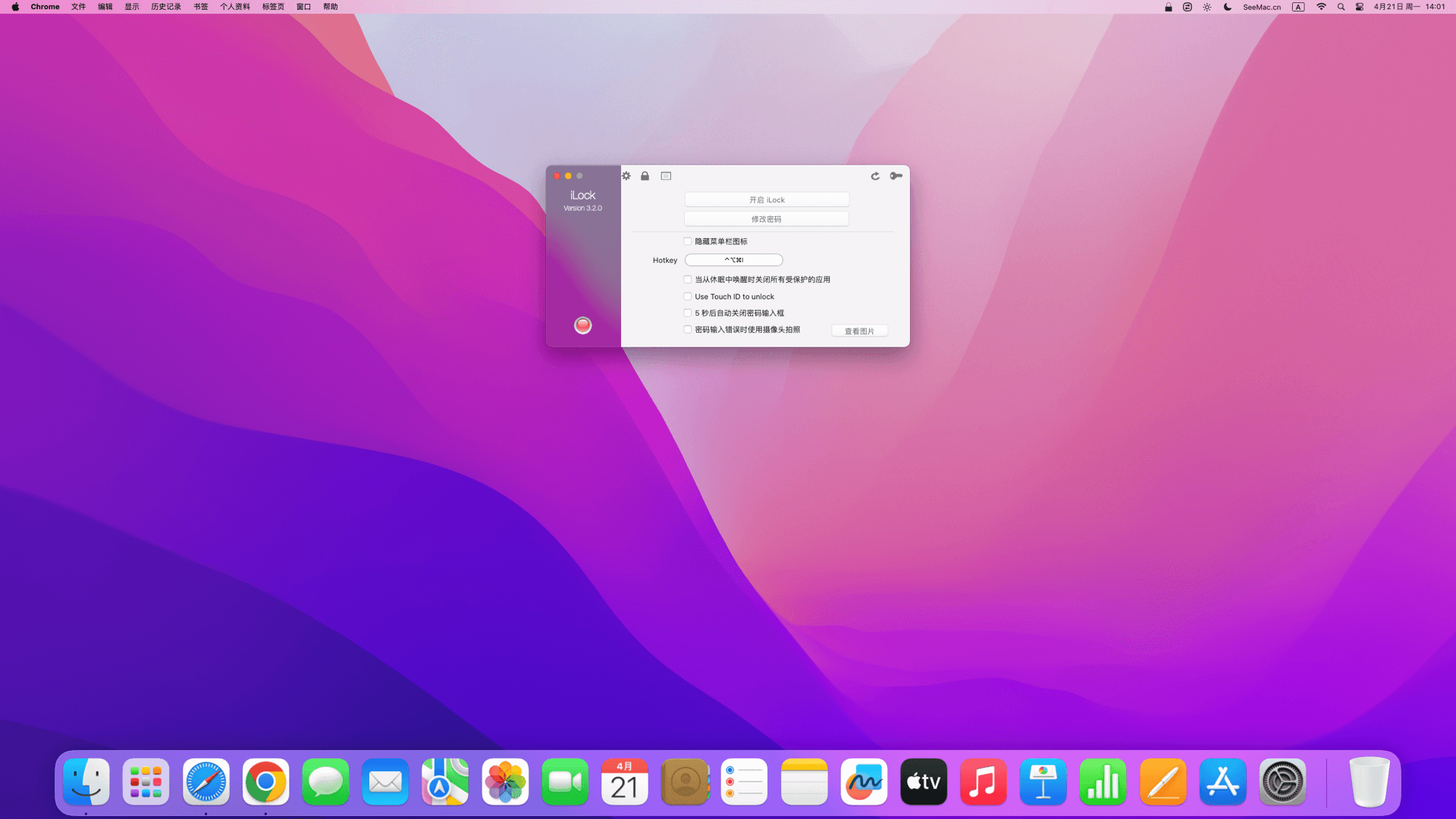Click the key icon in iLock toolbar
Image resolution: width=1456 pixels, height=819 pixels.
click(896, 176)
